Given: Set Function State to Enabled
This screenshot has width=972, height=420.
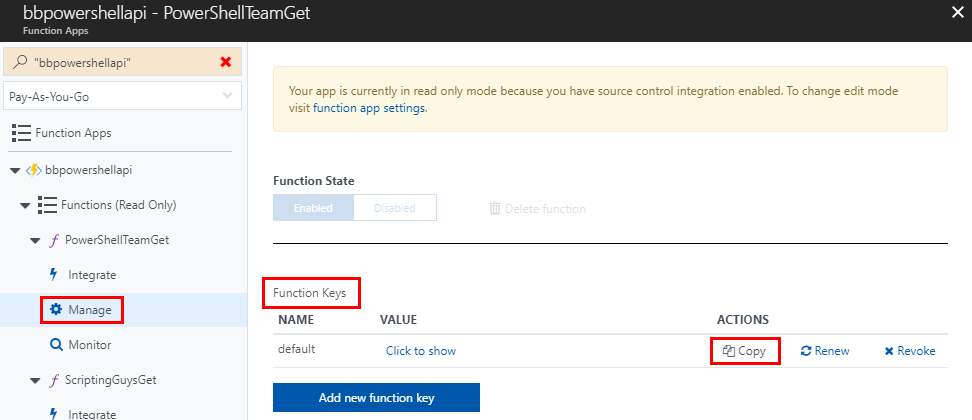Looking at the screenshot, I should coord(313,208).
